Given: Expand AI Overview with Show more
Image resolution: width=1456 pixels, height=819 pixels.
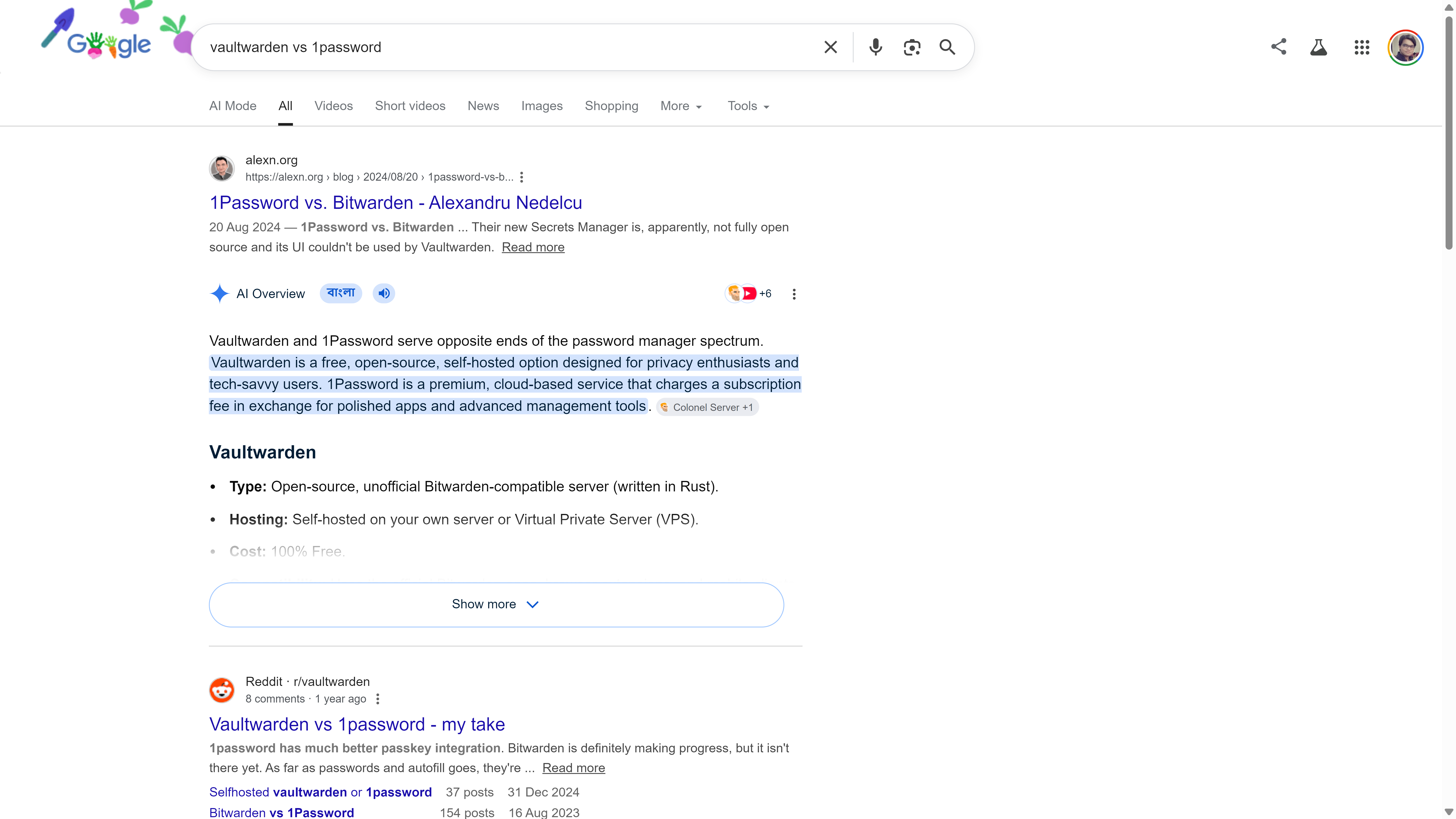Looking at the screenshot, I should [496, 604].
